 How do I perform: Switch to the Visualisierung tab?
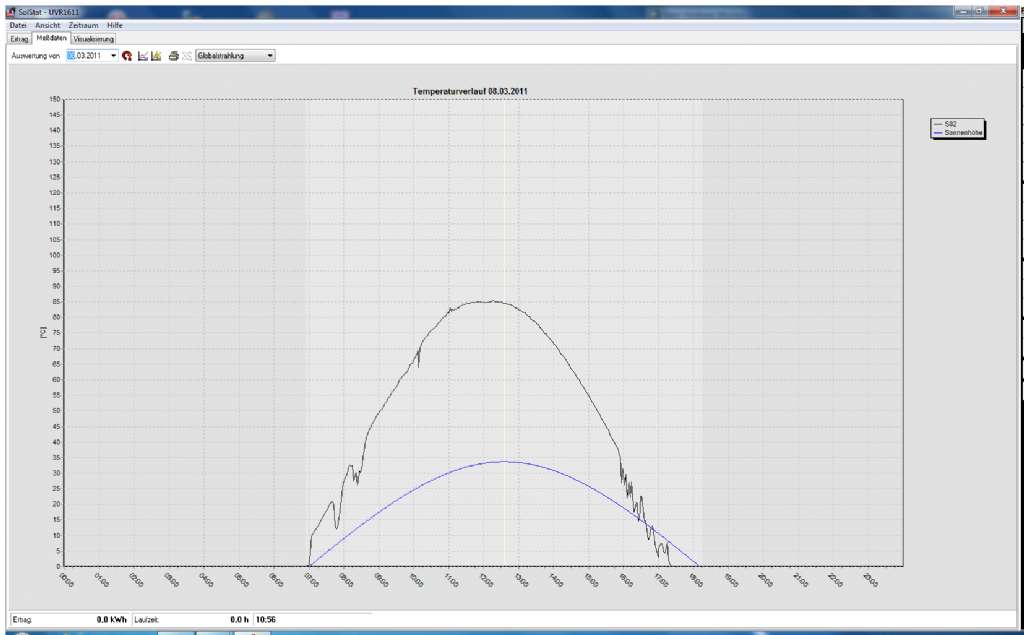[94, 38]
